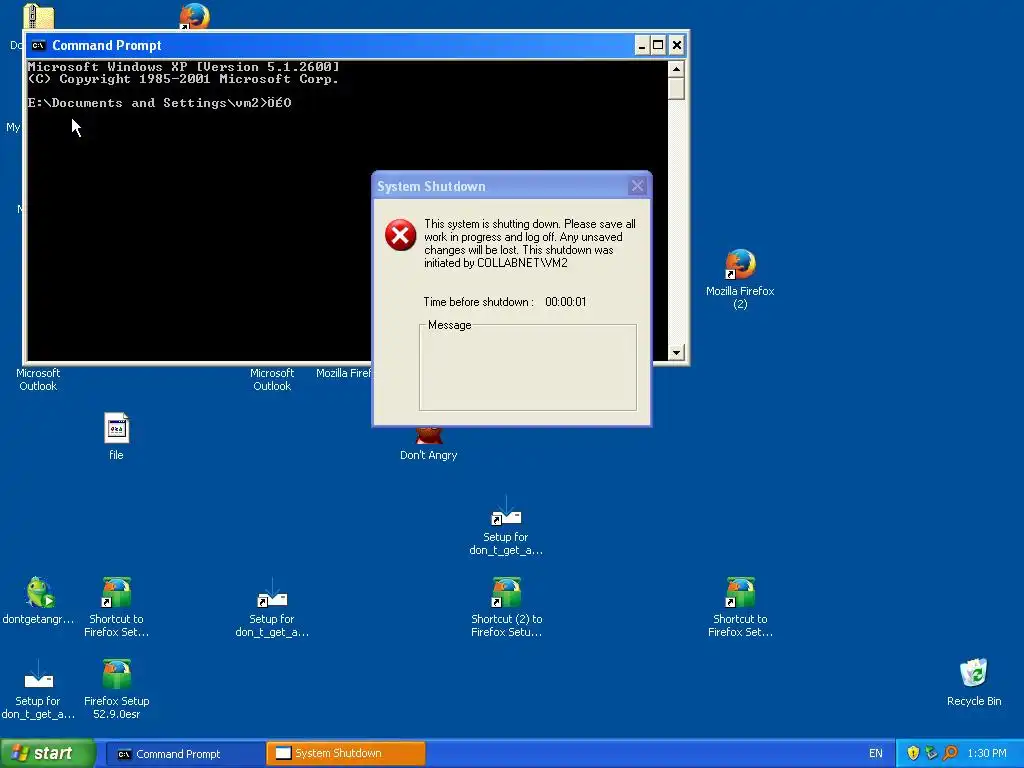The image size is (1024, 768).
Task: Click the EN language indicator
Action: point(876,754)
